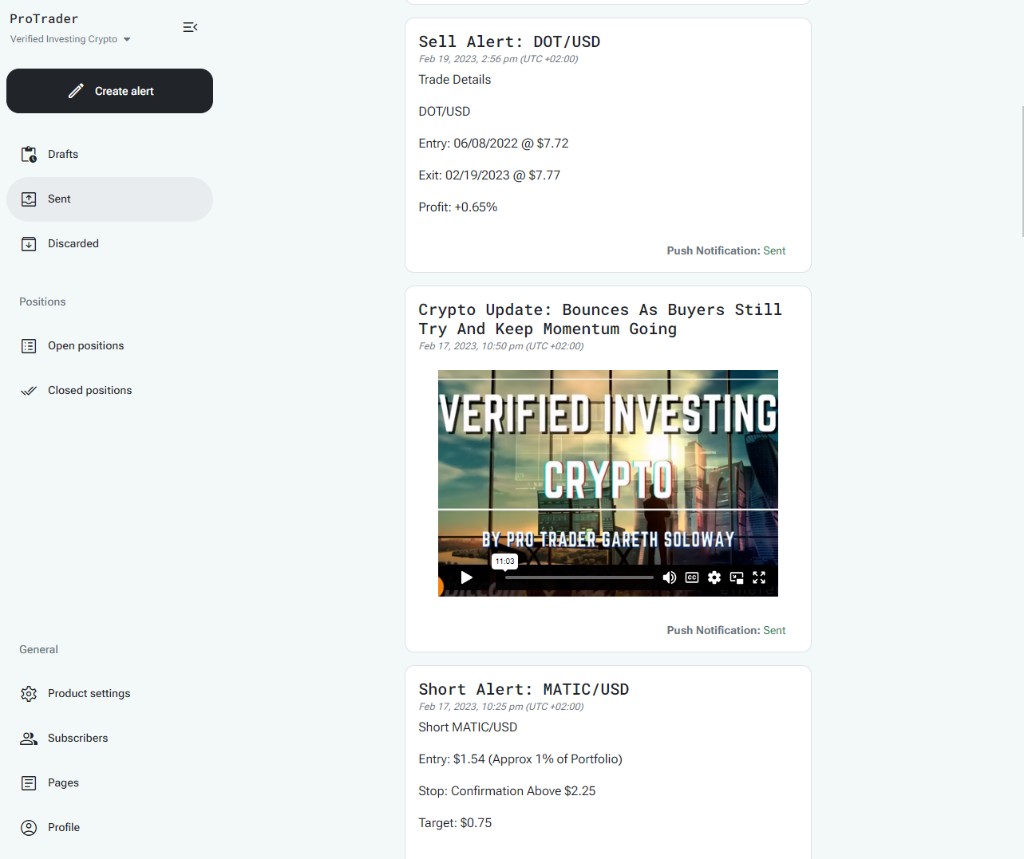
Task: Open the Open positions page
Action: point(110,346)
